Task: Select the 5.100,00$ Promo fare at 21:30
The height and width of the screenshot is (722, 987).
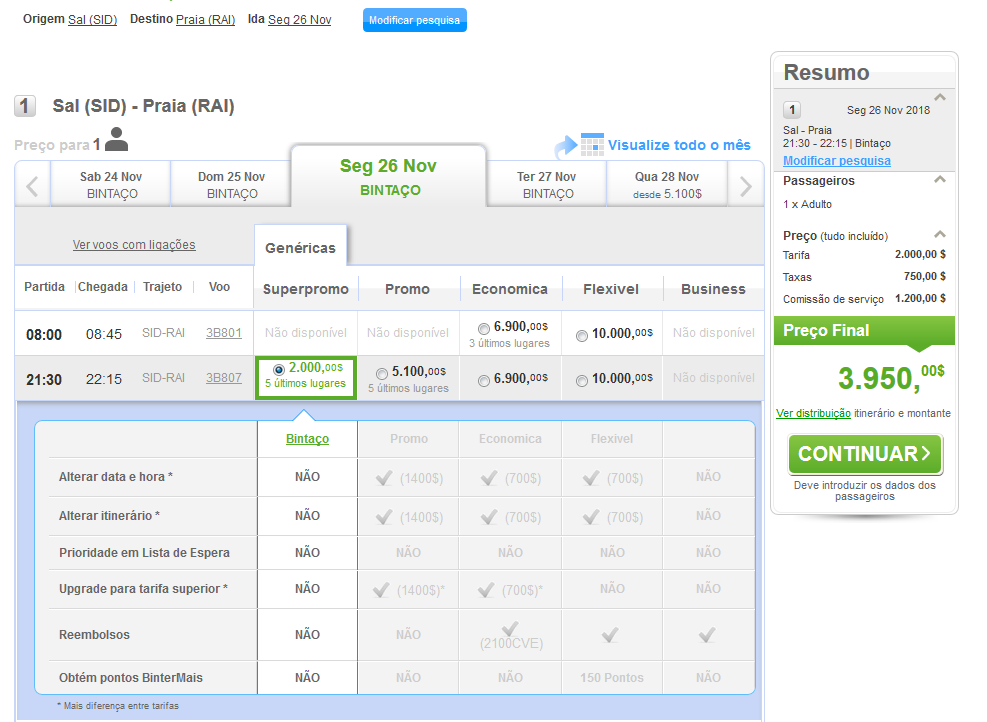Action: click(x=382, y=373)
